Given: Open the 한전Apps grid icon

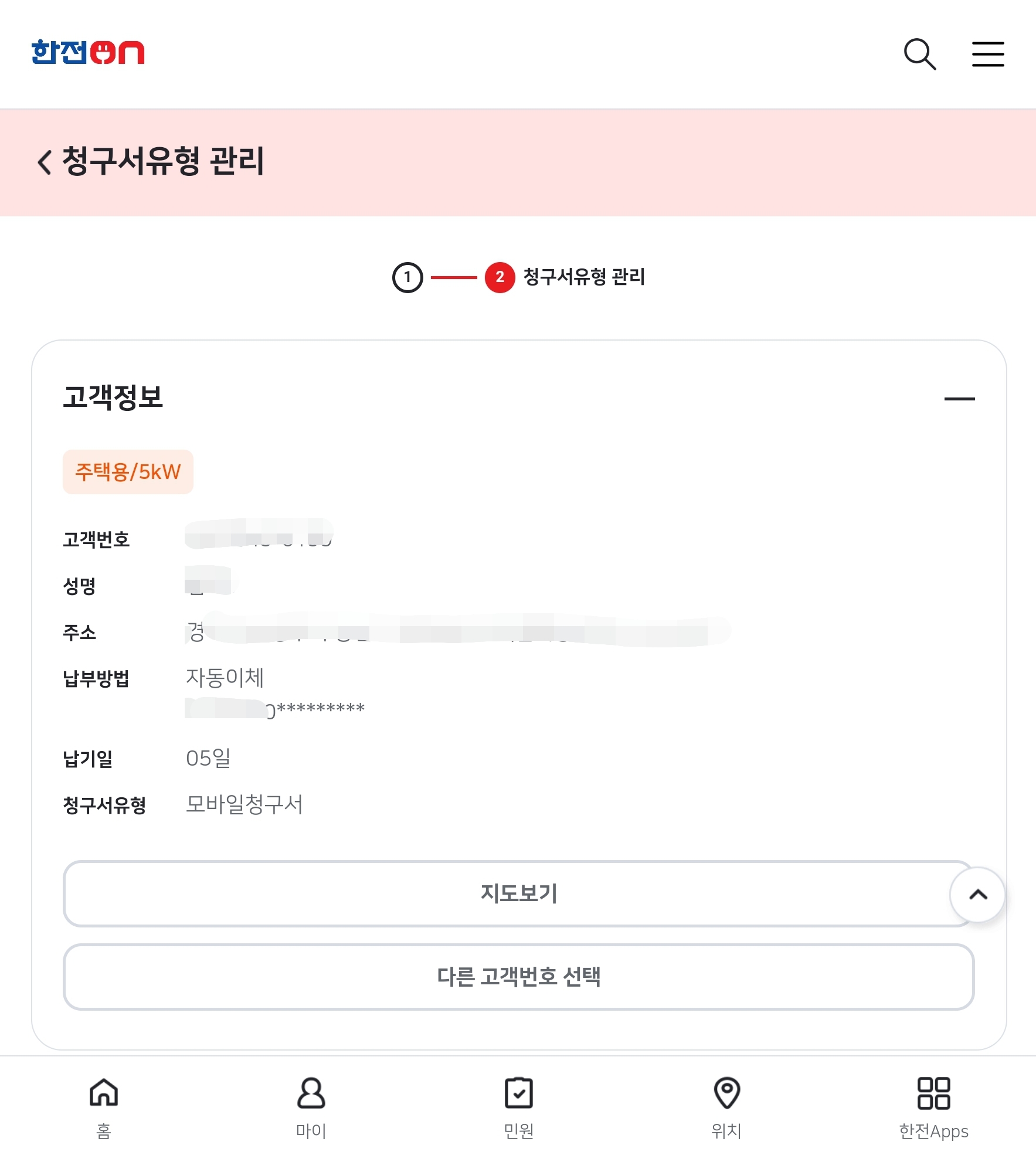Looking at the screenshot, I should (x=933, y=1093).
